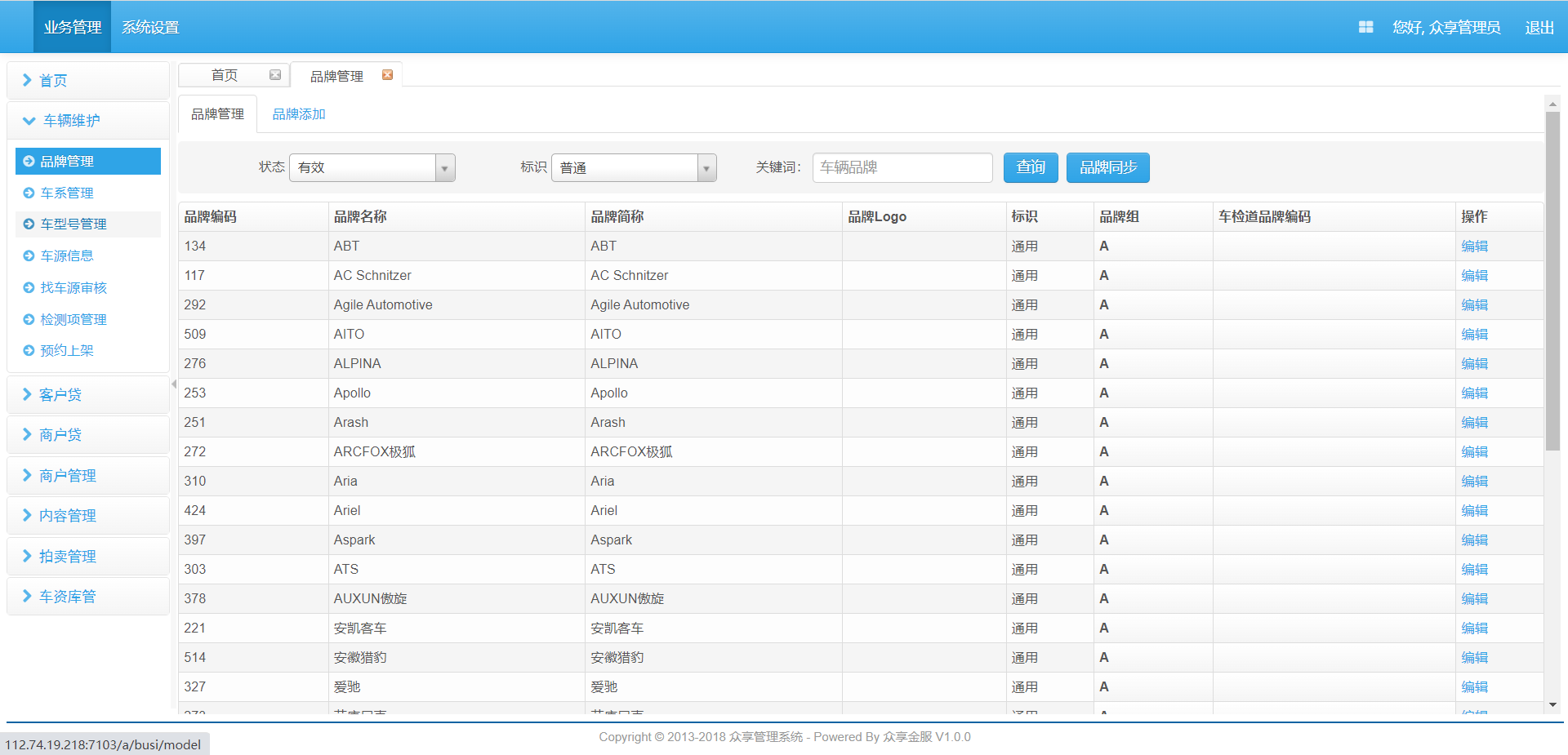This screenshot has height=755, width=1568.
Task: Open the 品牌添加 sub-tab
Action: click(x=299, y=114)
